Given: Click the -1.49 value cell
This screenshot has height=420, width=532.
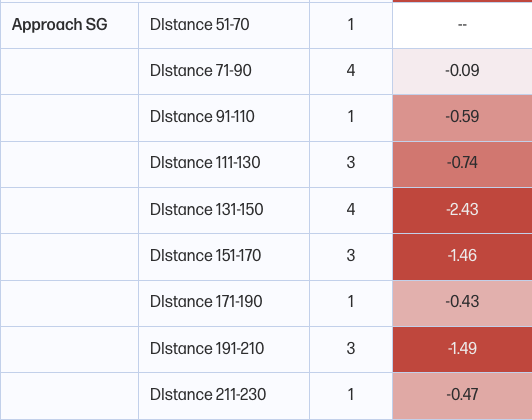Looking at the screenshot, I should 462,349.
